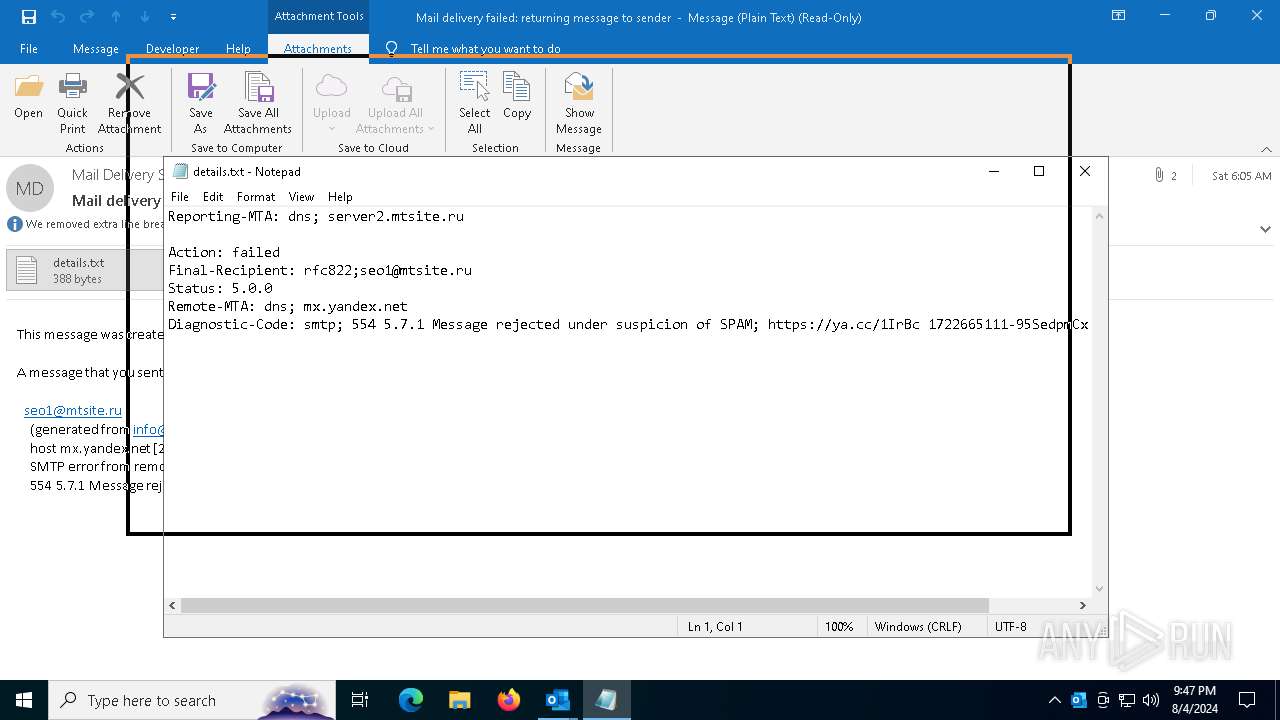Click the Reporting-MTA line in Notepad
Viewport: 1280px width, 720px height.
316,216
